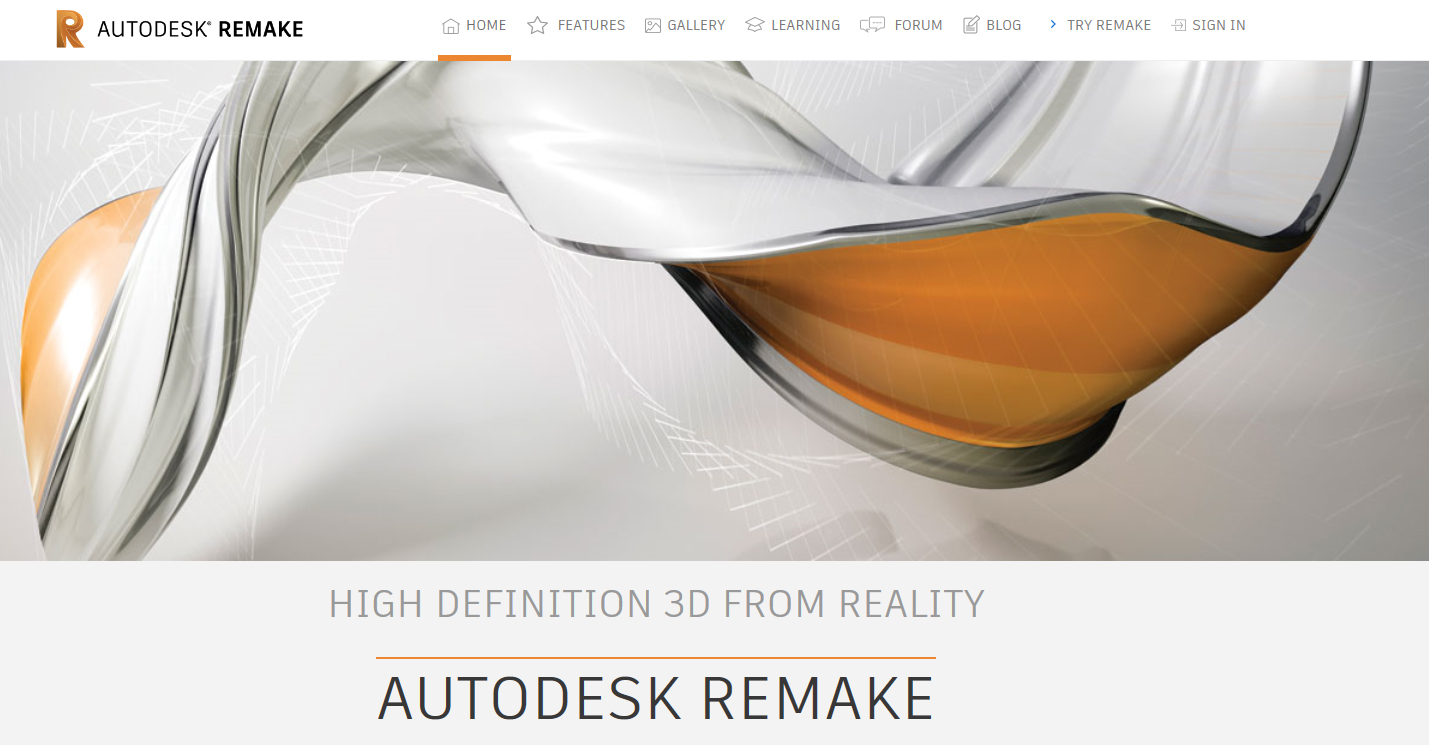The height and width of the screenshot is (745, 1429).
Task: Click the hero banner glass ribbon image
Action: 714,310
